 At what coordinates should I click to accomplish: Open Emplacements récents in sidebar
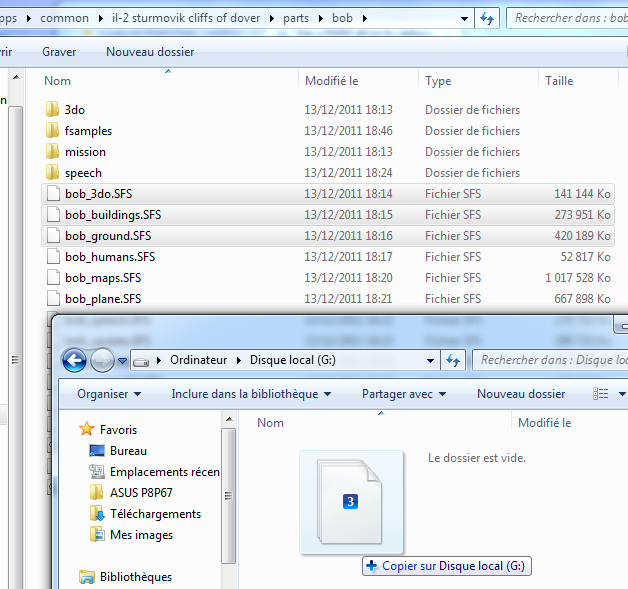pos(155,472)
